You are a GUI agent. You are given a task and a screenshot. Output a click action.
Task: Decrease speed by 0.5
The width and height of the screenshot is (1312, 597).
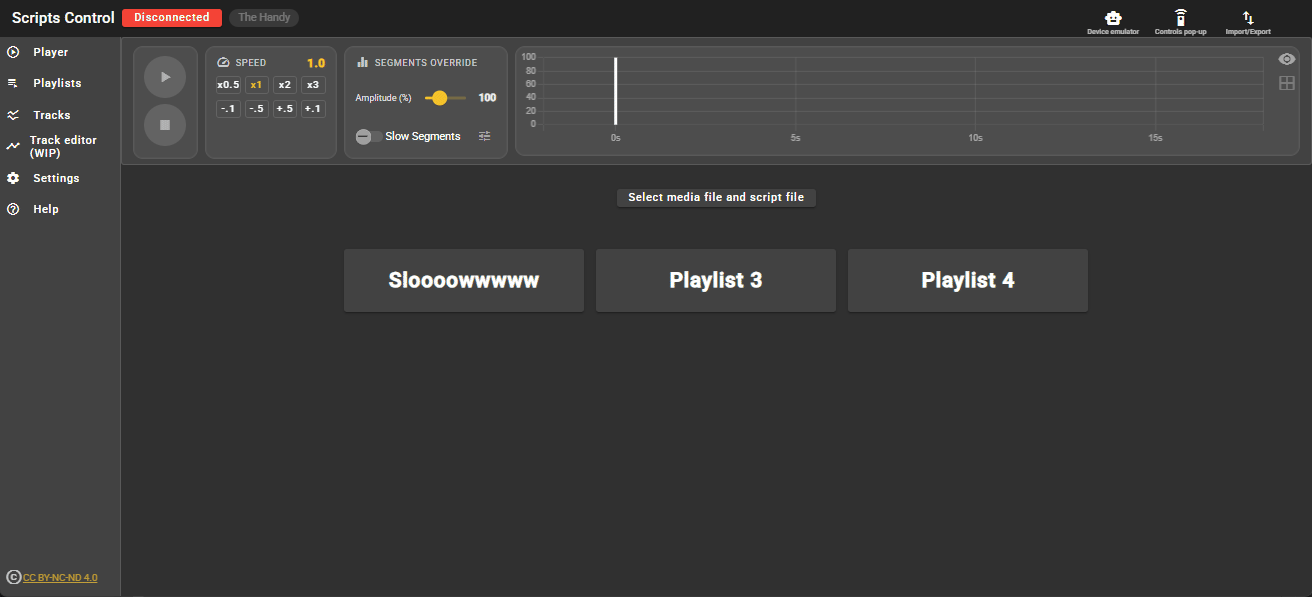pos(256,109)
